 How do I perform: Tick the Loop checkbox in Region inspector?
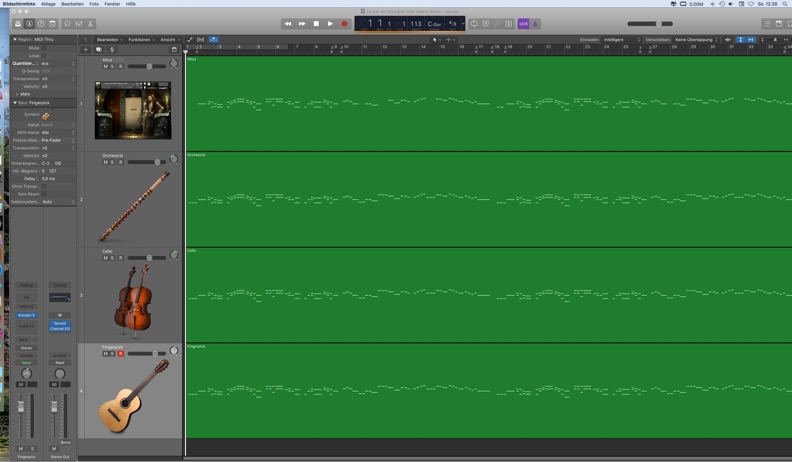point(44,56)
